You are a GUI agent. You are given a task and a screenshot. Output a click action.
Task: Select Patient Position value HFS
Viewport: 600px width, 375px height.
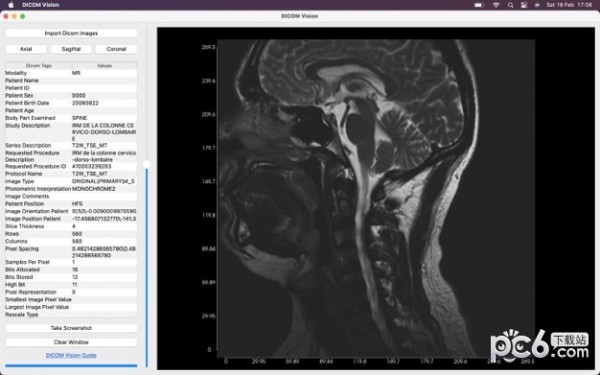(77, 204)
